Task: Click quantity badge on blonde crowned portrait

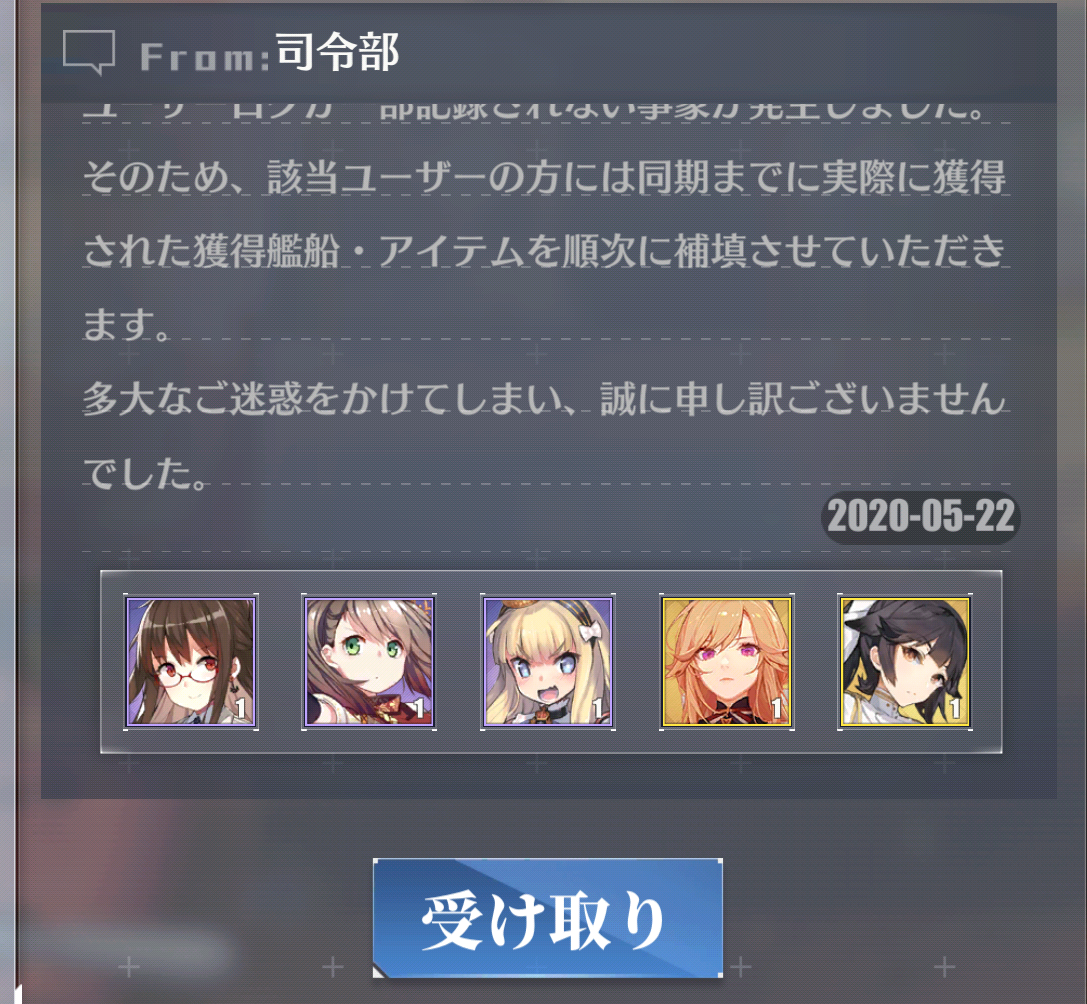Action: [597, 709]
